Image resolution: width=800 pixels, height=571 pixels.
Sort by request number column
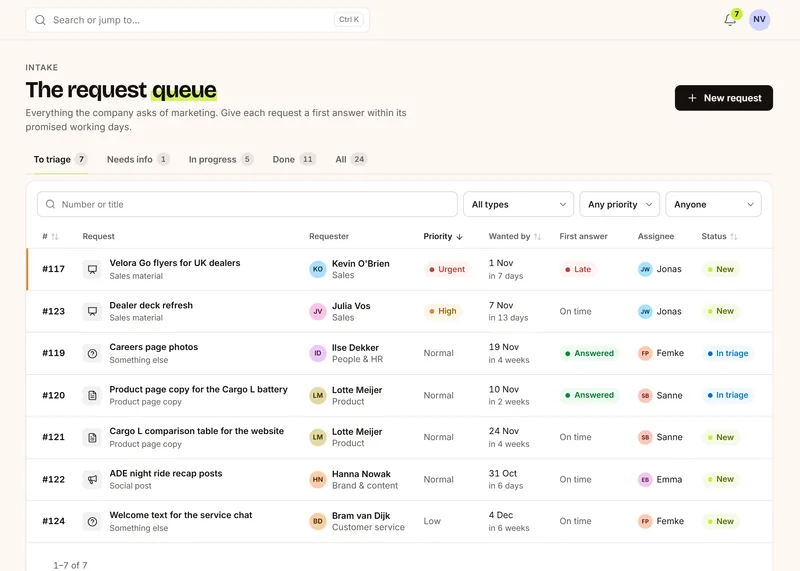tap(50, 236)
